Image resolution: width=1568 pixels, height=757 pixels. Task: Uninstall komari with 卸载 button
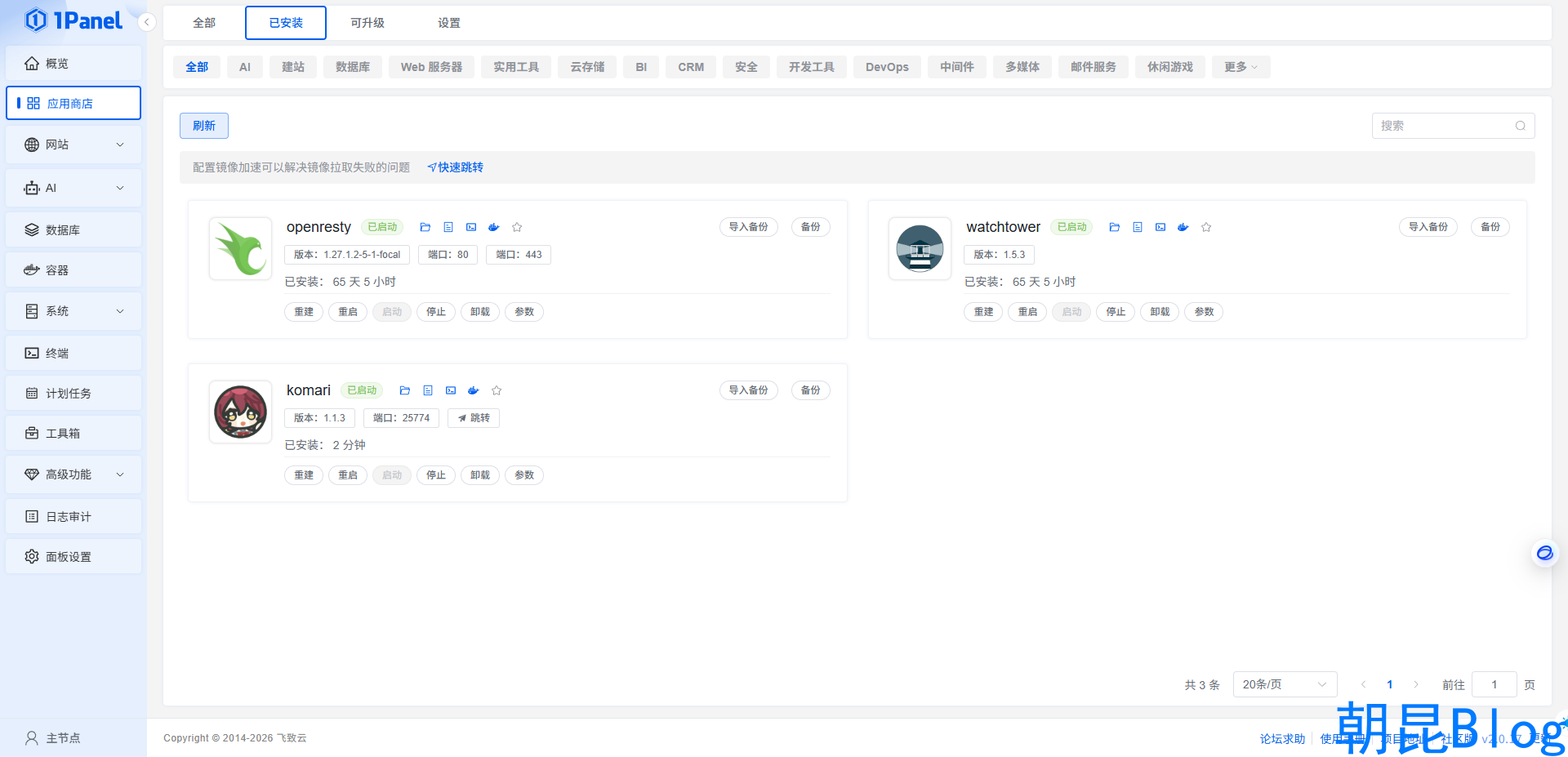click(x=480, y=475)
